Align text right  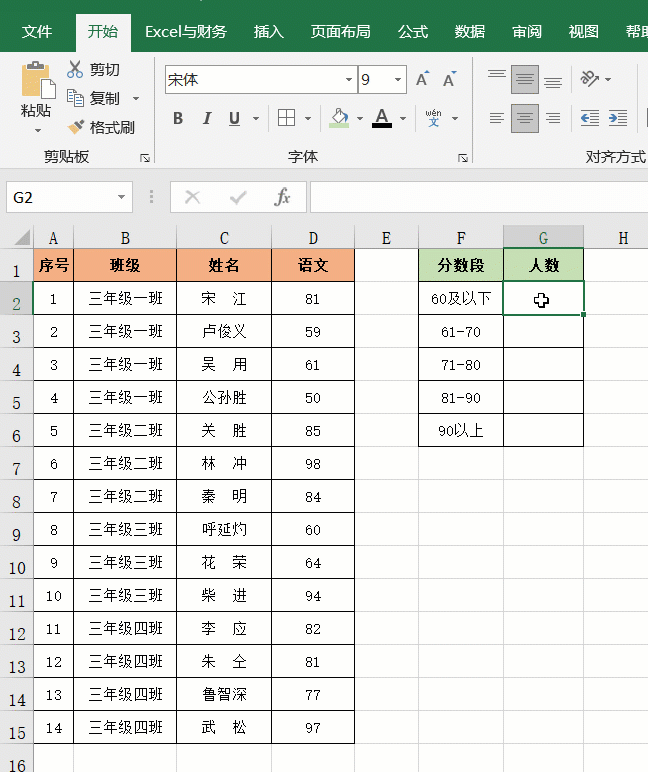[553, 118]
